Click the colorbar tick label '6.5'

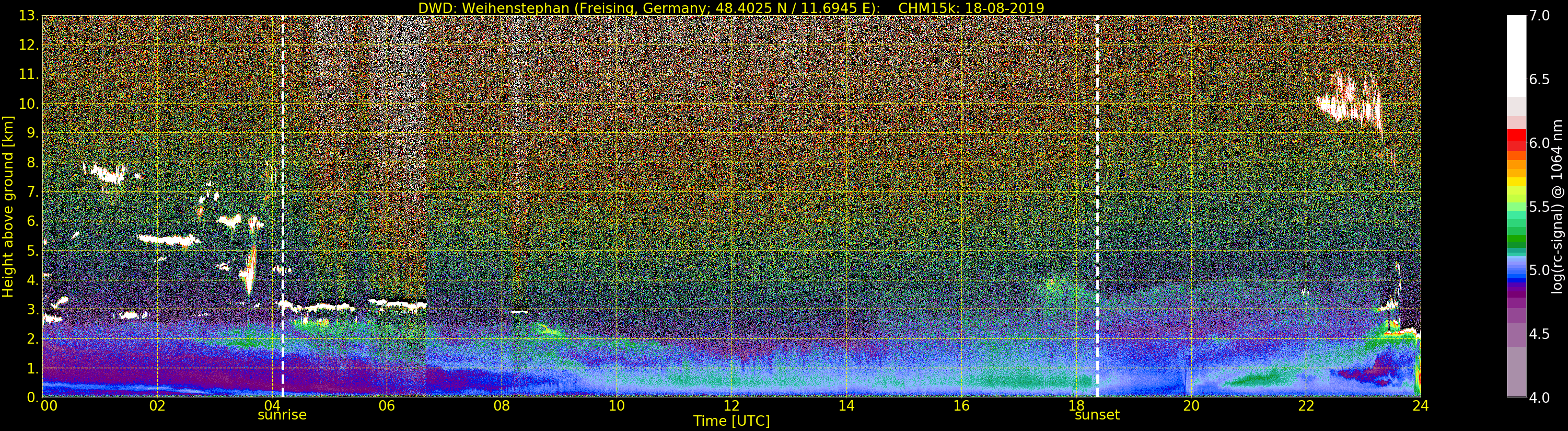coord(1539,80)
